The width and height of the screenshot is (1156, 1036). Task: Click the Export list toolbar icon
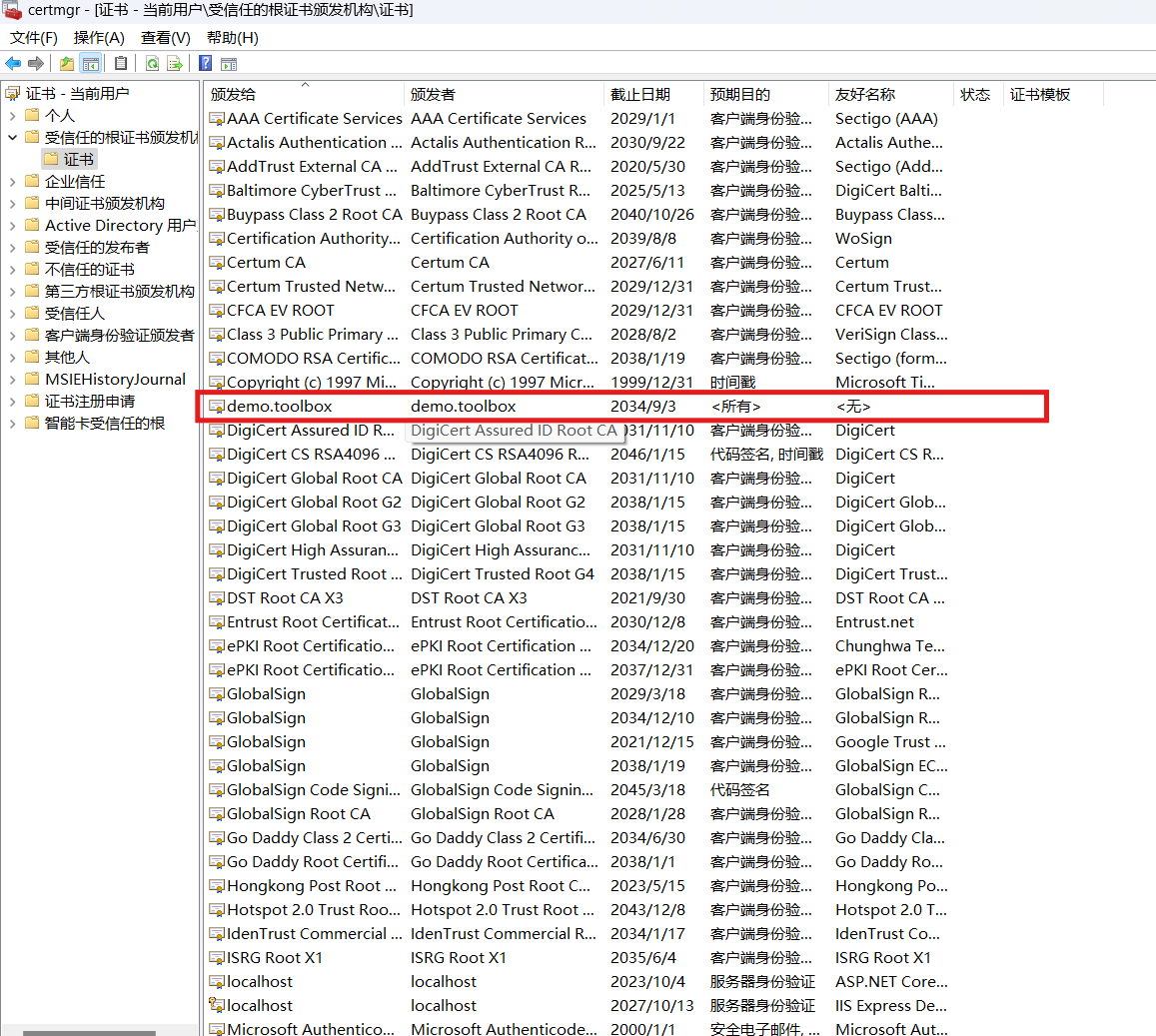[x=175, y=64]
